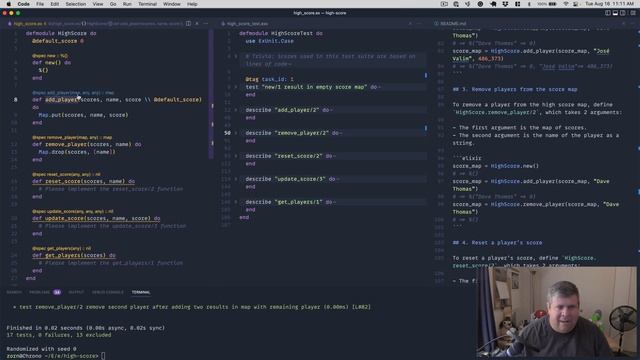
Task: Click the battery icon in menu bar
Action: (x=553, y=4)
